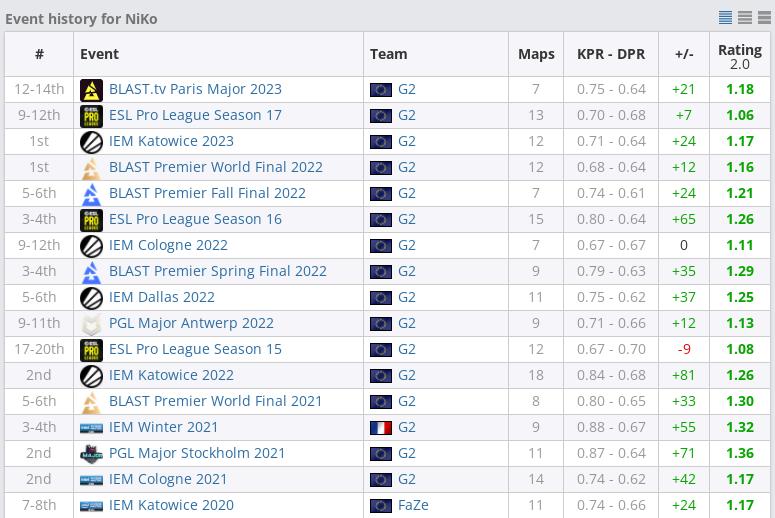Open the FaZe team page link
The height and width of the screenshot is (518, 775).
click(413, 505)
